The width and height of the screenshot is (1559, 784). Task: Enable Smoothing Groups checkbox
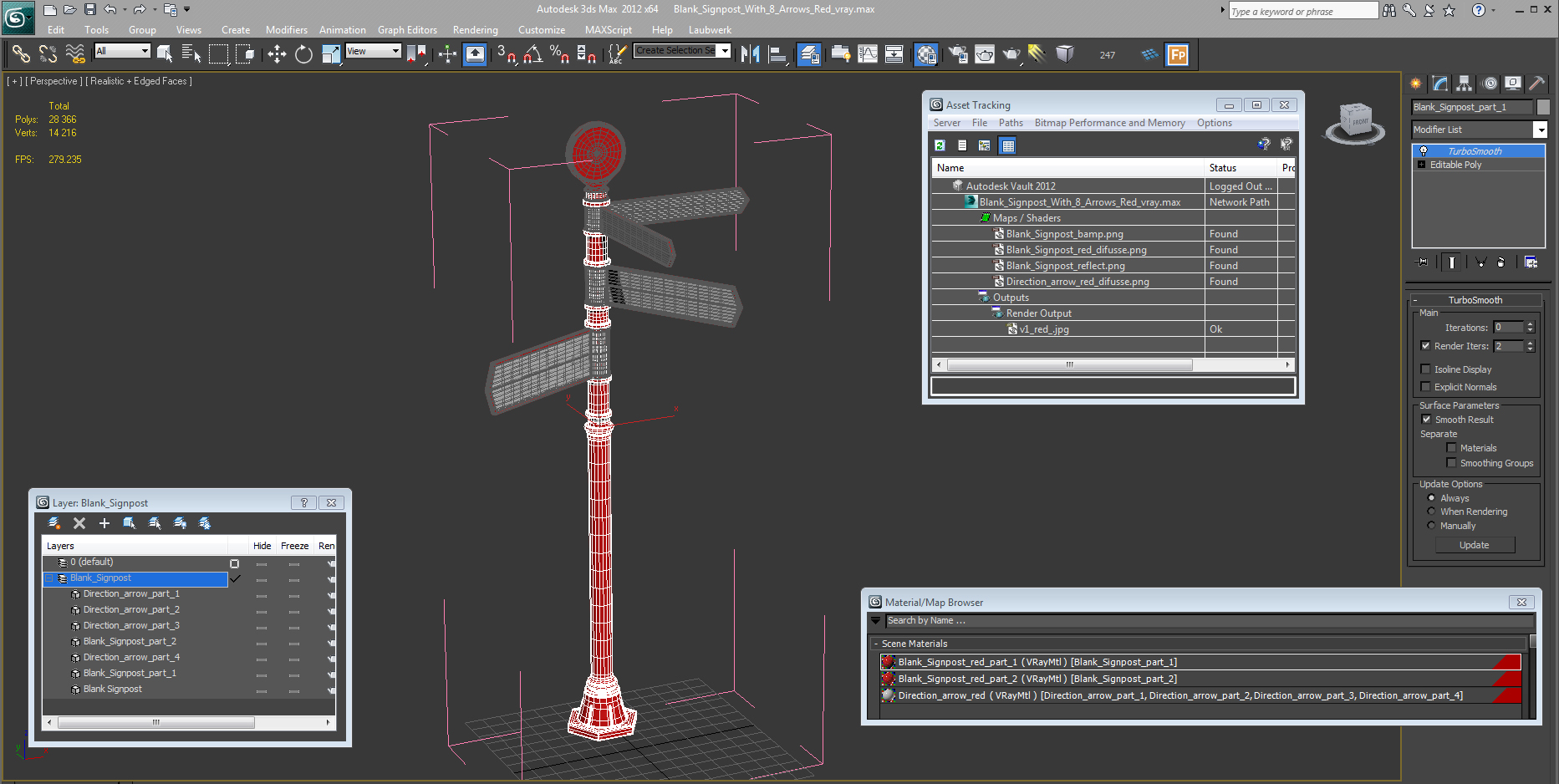[x=1451, y=463]
